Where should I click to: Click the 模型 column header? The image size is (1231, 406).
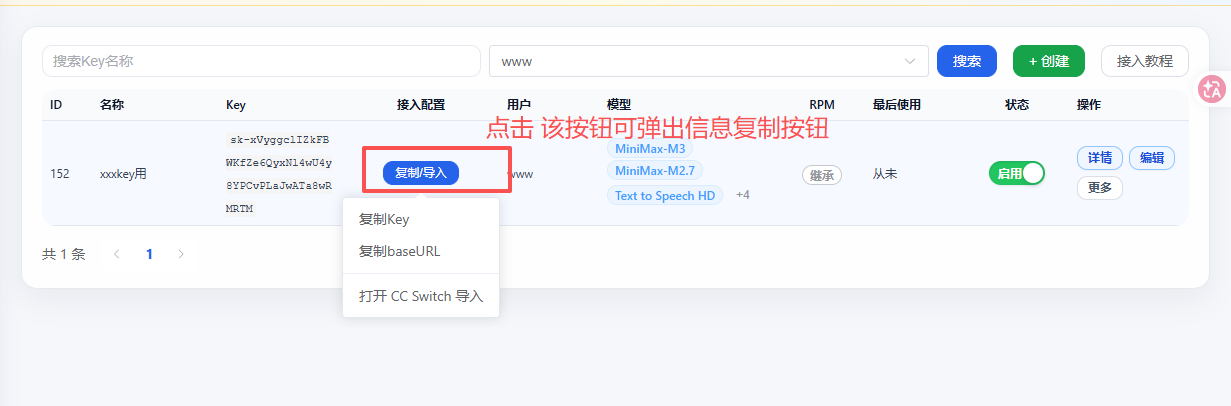[x=619, y=105]
